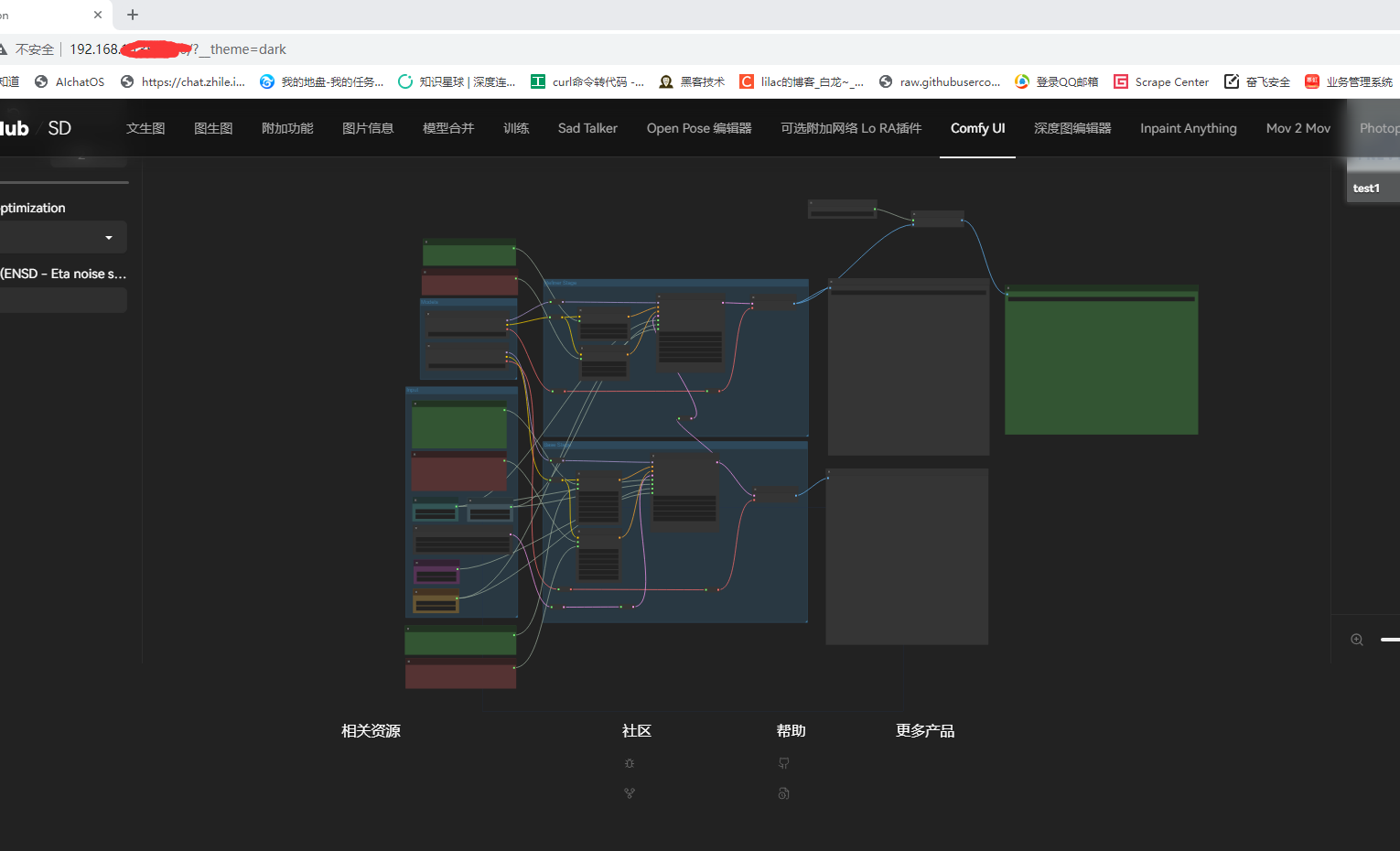The height and width of the screenshot is (851, 1400).
Task: Open the AIchatOS bookmark link
Action: coord(80,81)
